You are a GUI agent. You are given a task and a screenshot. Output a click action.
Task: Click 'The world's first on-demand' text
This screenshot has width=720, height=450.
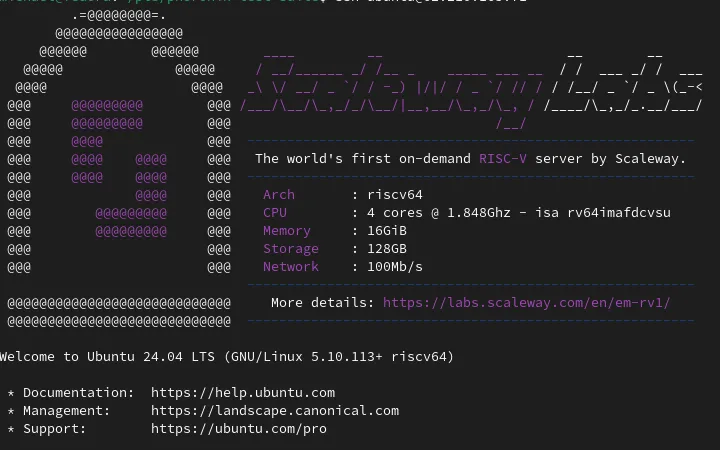click(x=363, y=159)
